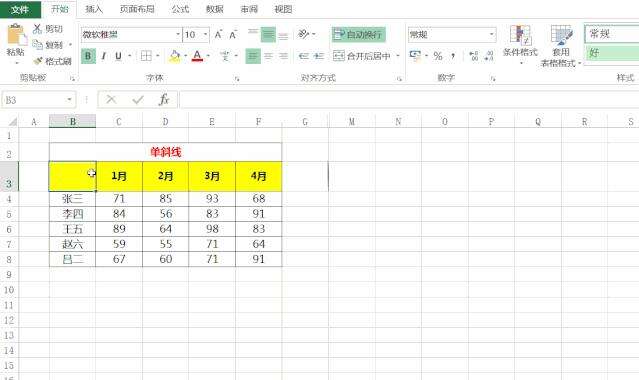
Task: Click the fill color paint bucket
Action: tap(174, 56)
